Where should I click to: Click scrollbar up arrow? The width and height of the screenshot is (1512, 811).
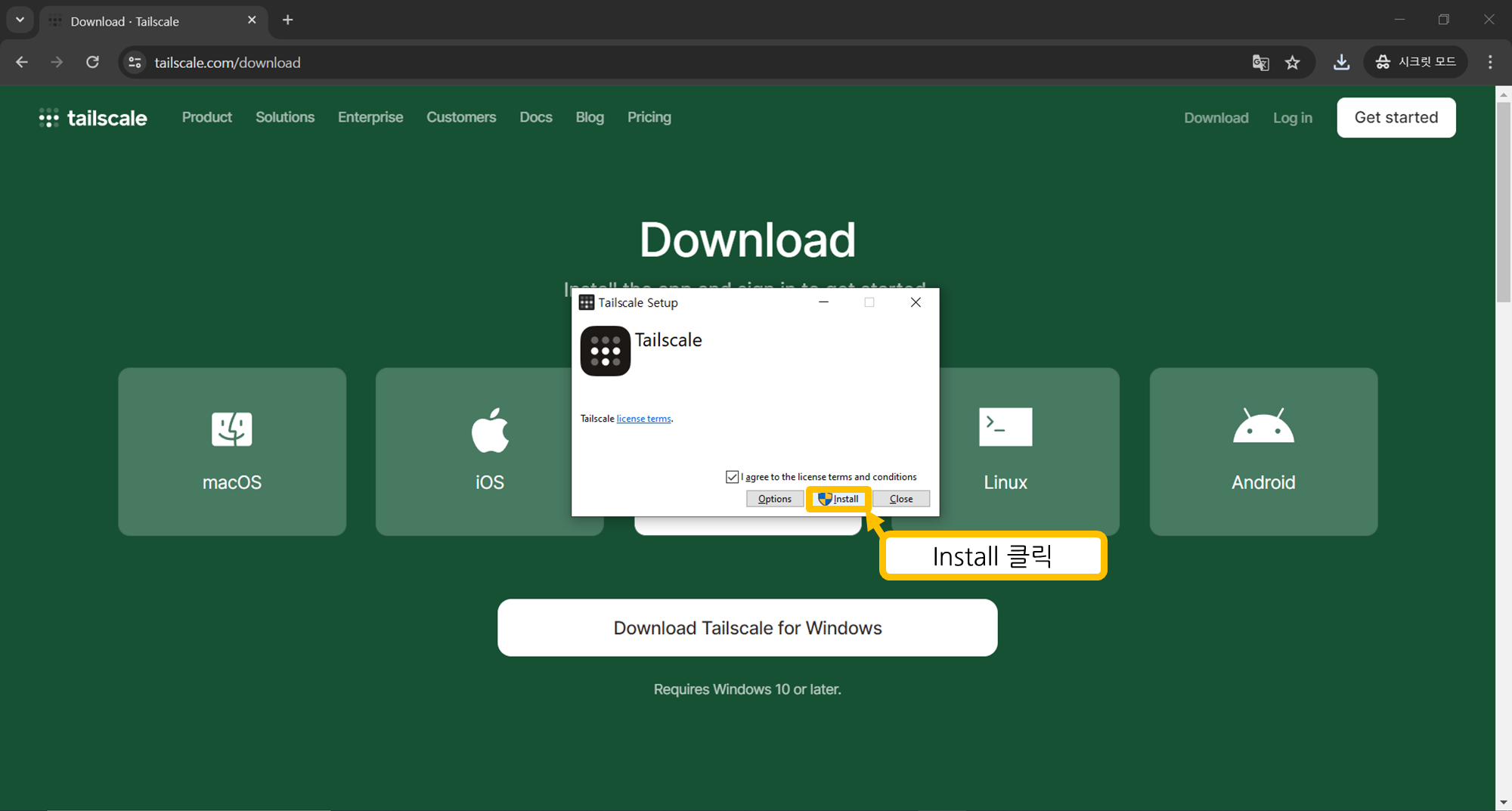coord(1504,94)
